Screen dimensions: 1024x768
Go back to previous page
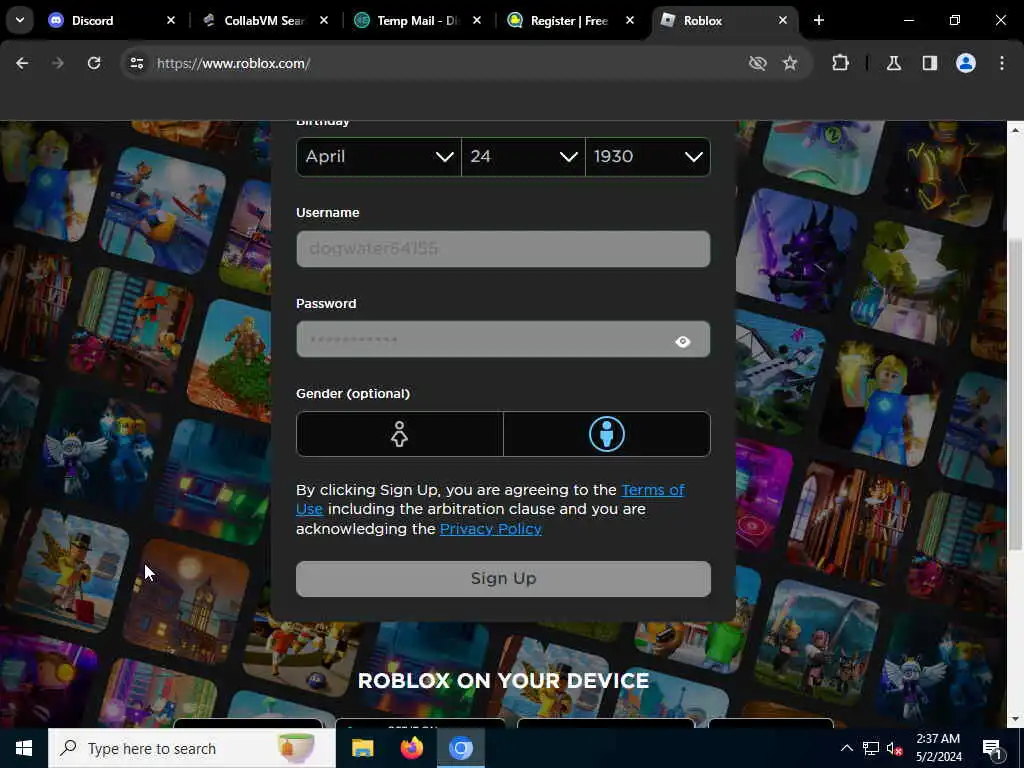(x=22, y=63)
